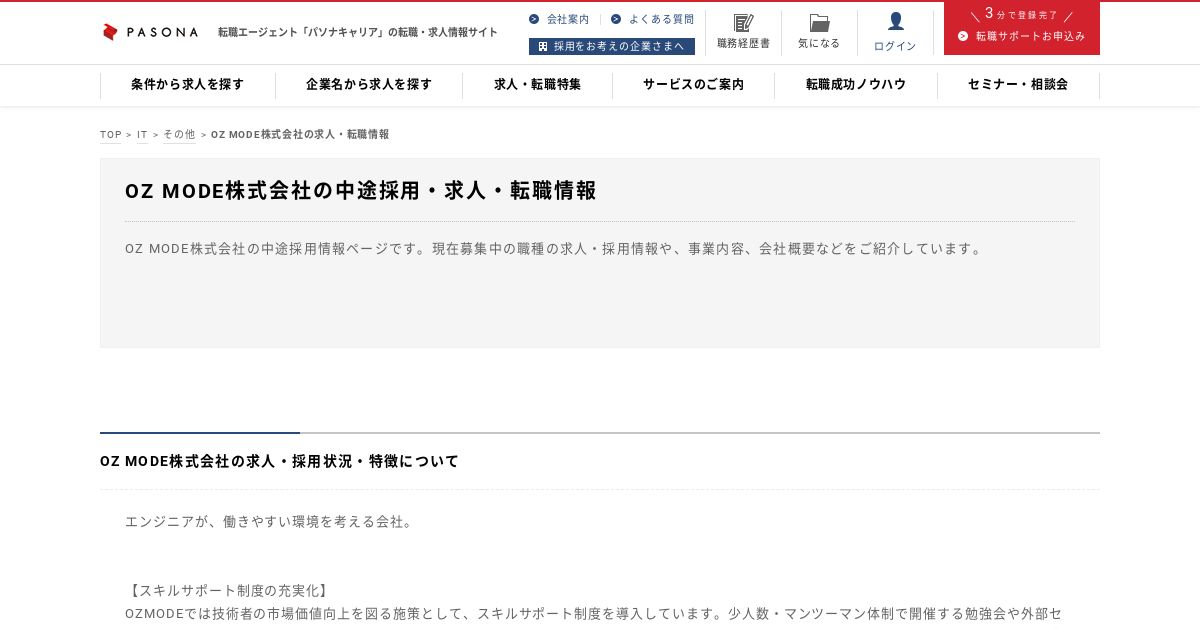Click the PASONA logo

[x=150, y=32]
